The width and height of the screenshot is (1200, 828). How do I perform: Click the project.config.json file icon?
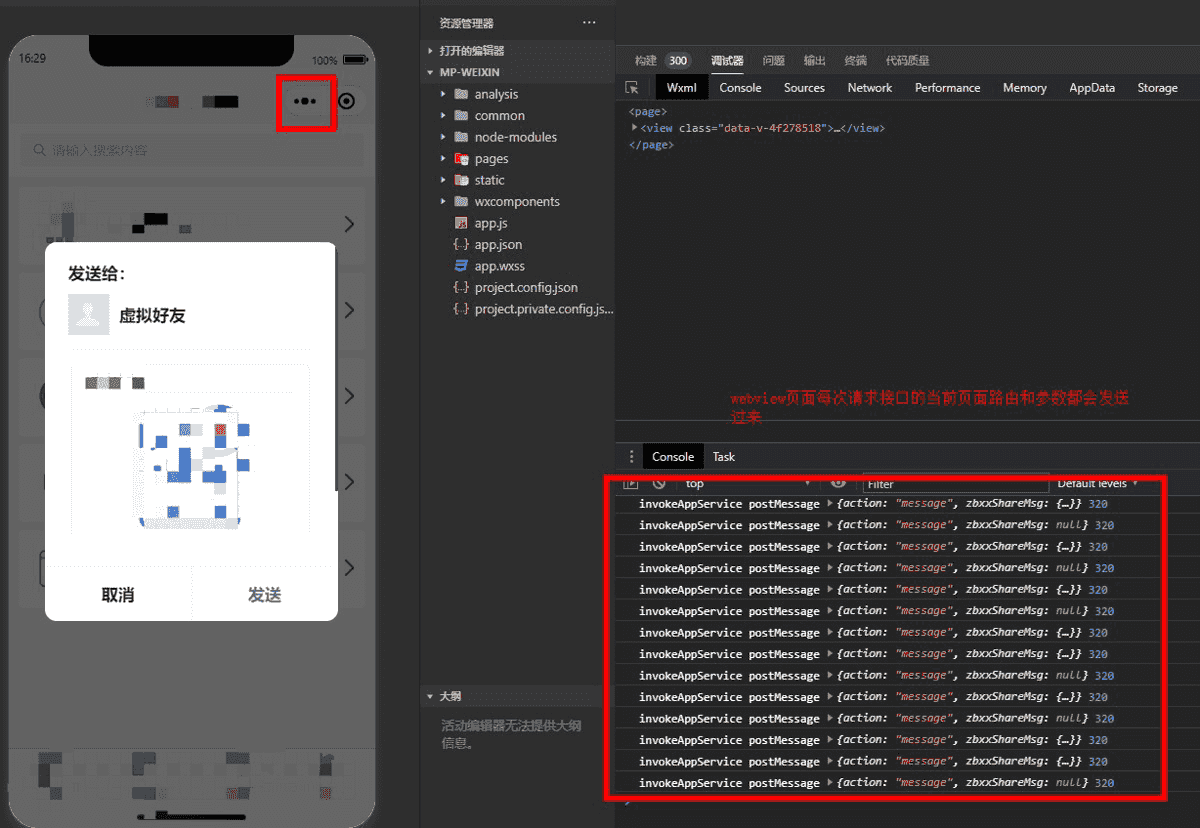tap(461, 287)
